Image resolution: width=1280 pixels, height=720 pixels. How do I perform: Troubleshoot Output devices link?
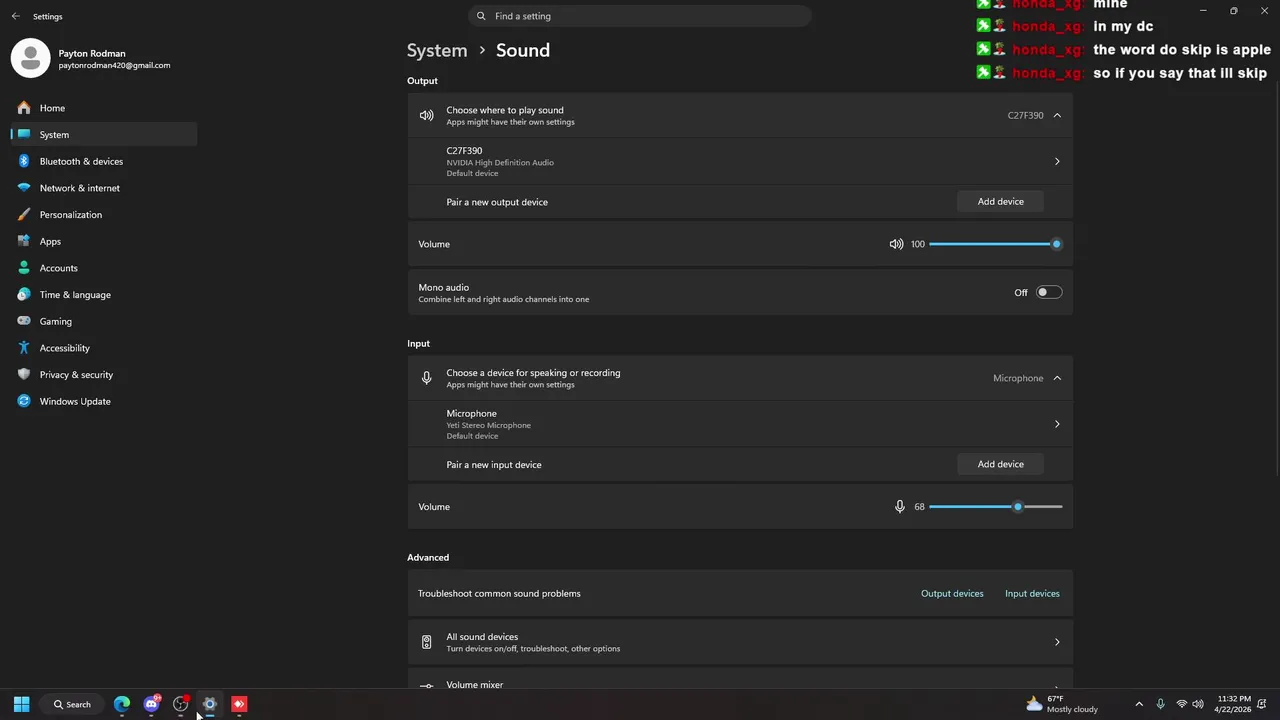pyautogui.click(x=952, y=593)
